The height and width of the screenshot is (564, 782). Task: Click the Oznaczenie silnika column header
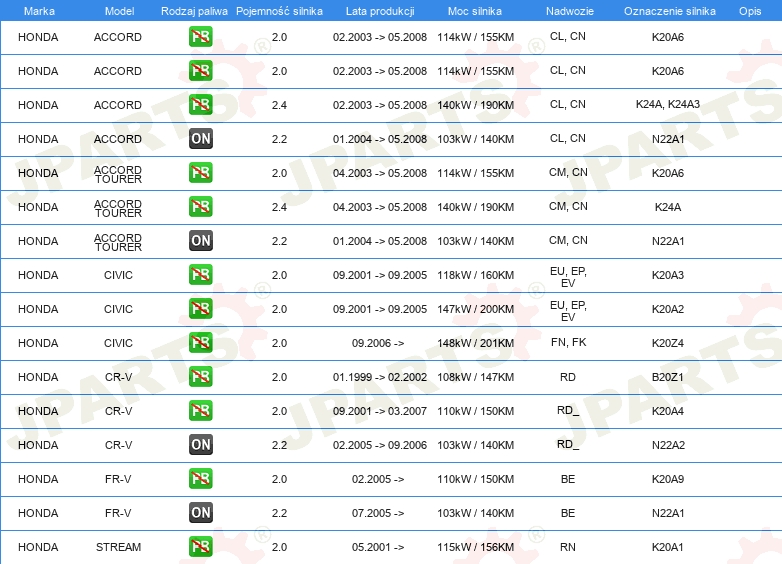pos(670,11)
